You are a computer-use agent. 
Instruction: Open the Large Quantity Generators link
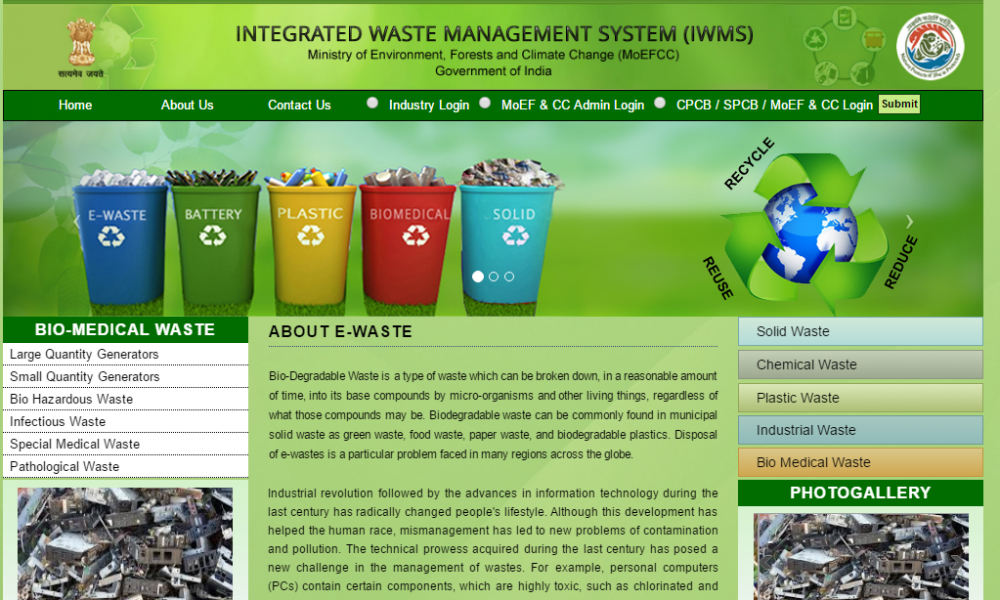[x=84, y=355]
